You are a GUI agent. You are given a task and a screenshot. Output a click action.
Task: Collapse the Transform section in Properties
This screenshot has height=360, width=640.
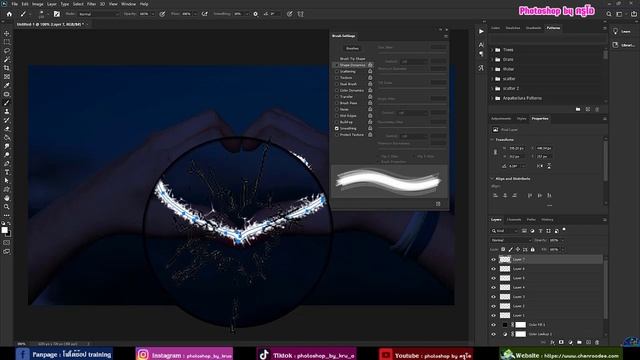point(492,140)
